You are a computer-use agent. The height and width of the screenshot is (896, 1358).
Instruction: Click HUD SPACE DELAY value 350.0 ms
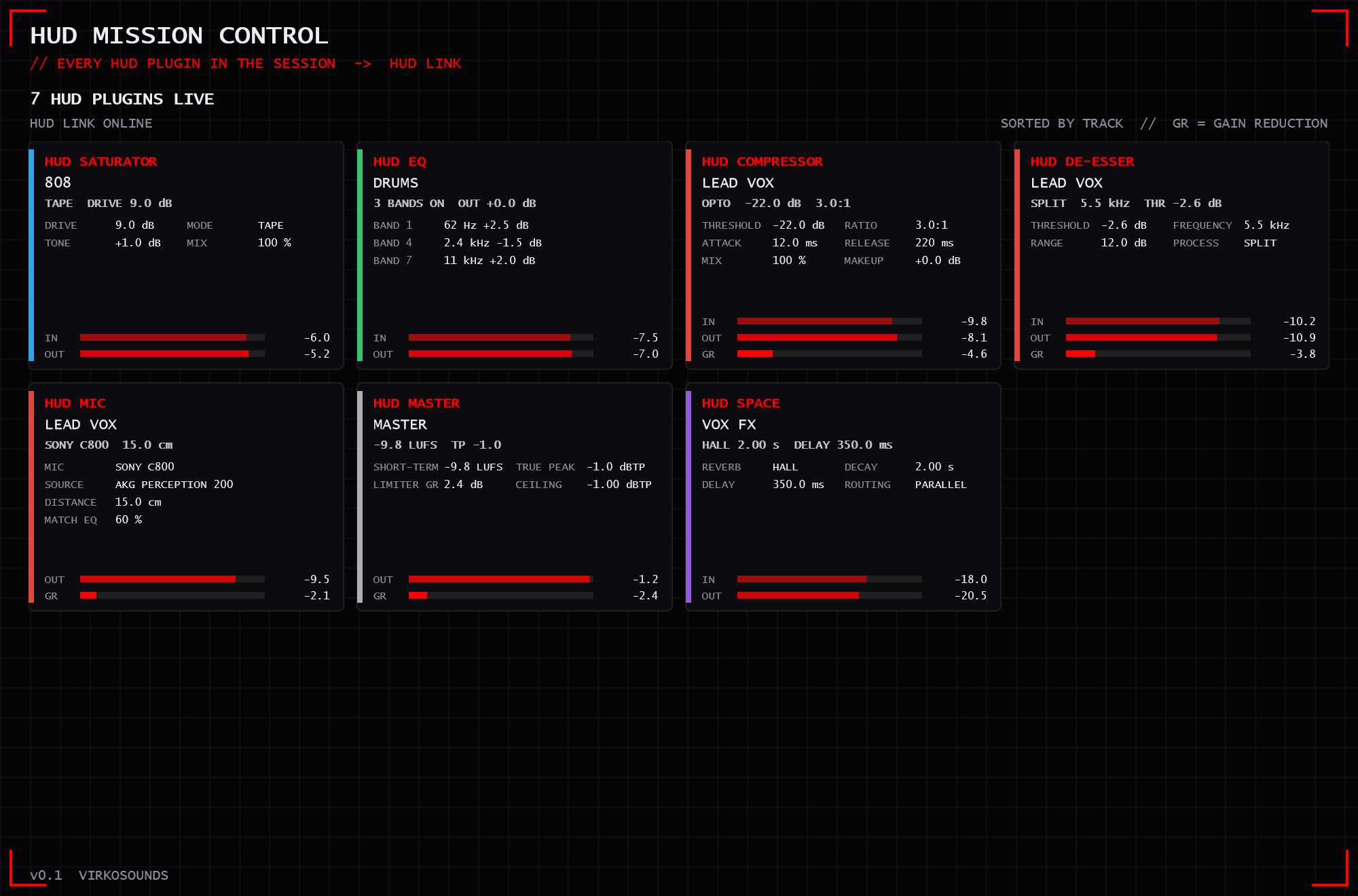(x=799, y=484)
